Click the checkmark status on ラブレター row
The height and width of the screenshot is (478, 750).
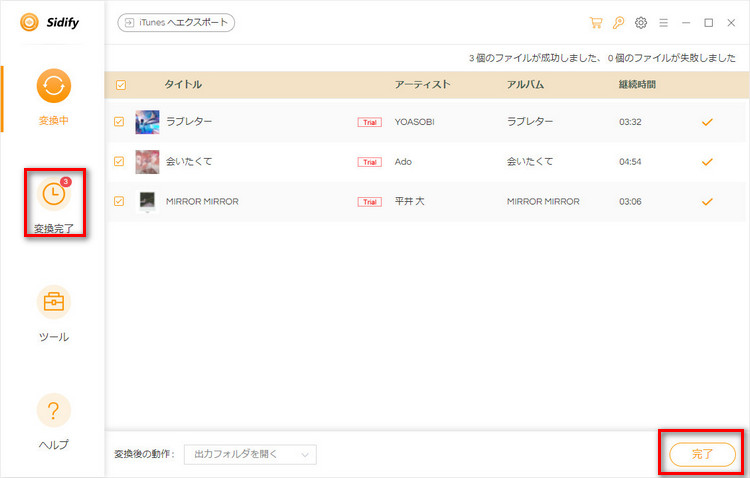point(707,122)
